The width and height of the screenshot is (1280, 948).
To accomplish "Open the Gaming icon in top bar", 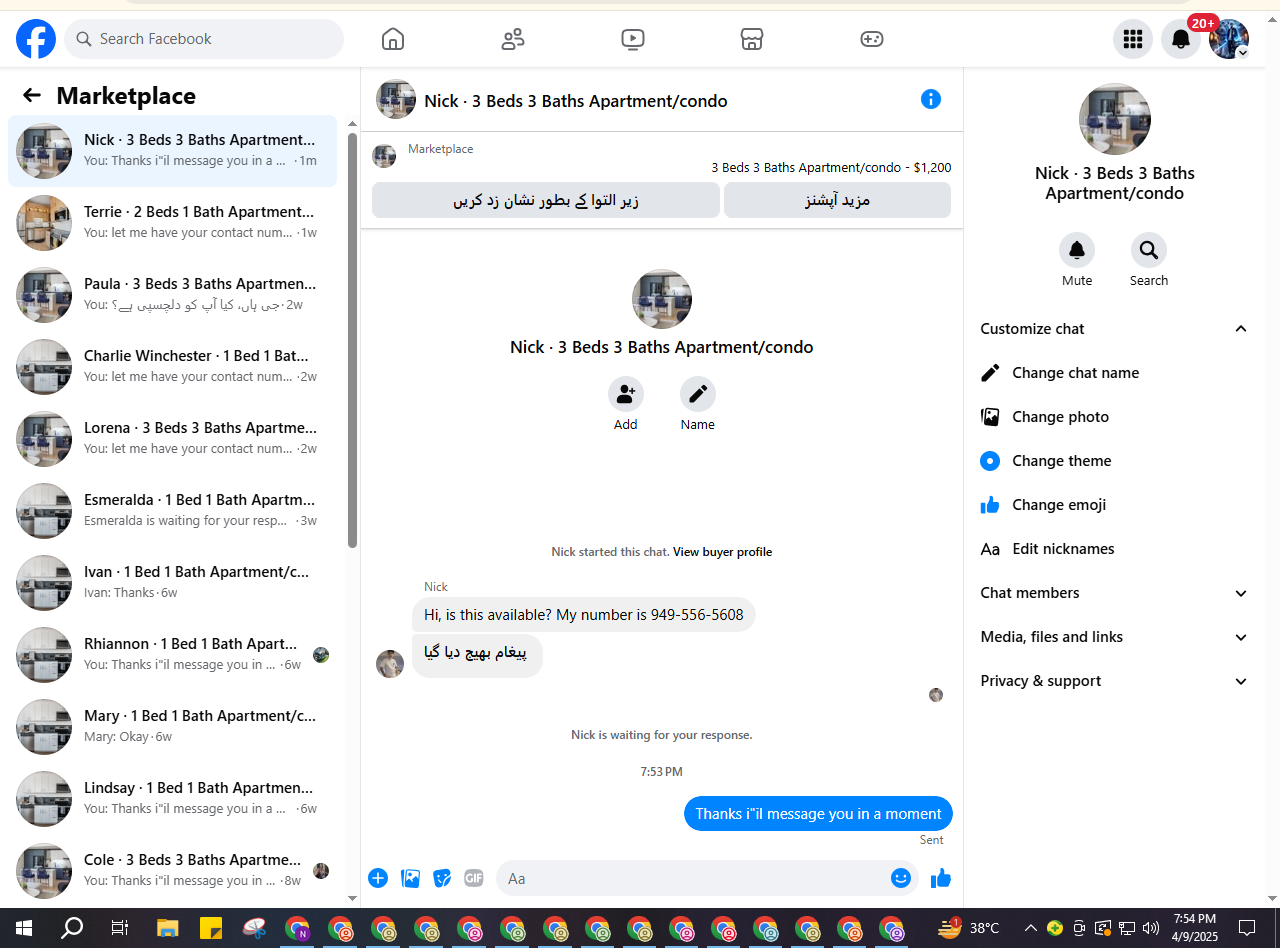I will (872, 39).
